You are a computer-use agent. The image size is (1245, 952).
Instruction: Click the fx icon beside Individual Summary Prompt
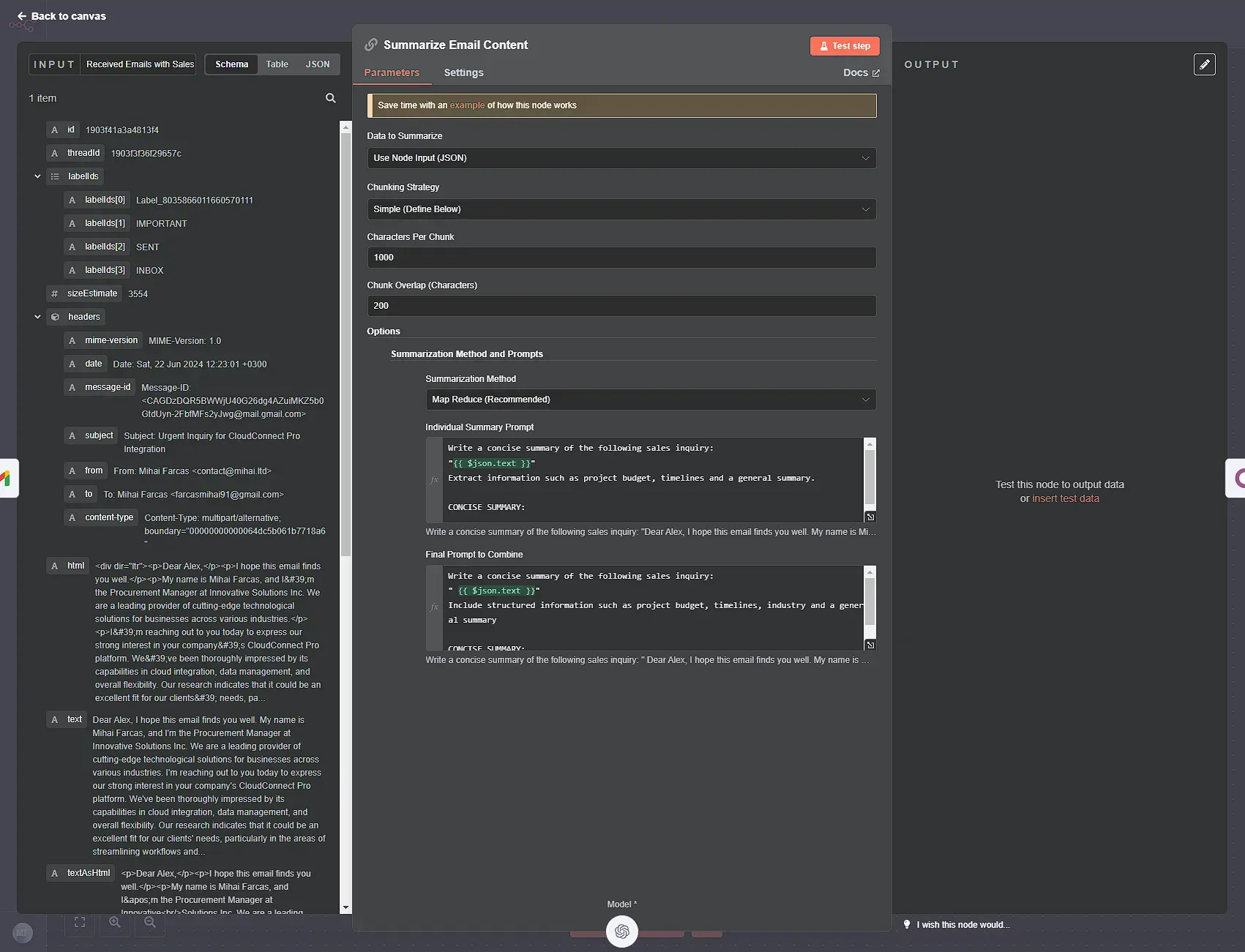[x=434, y=479]
